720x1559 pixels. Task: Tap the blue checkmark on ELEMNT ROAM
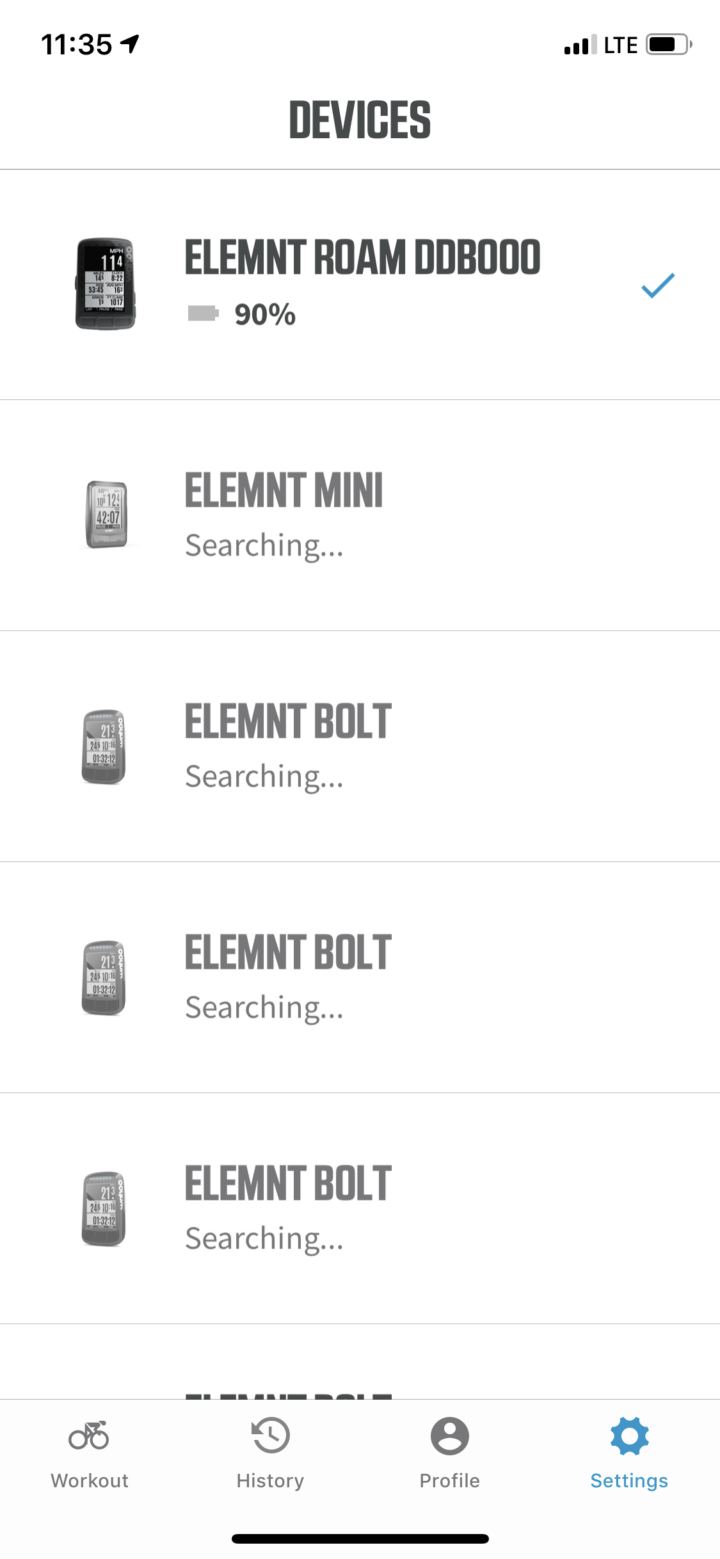coord(658,286)
